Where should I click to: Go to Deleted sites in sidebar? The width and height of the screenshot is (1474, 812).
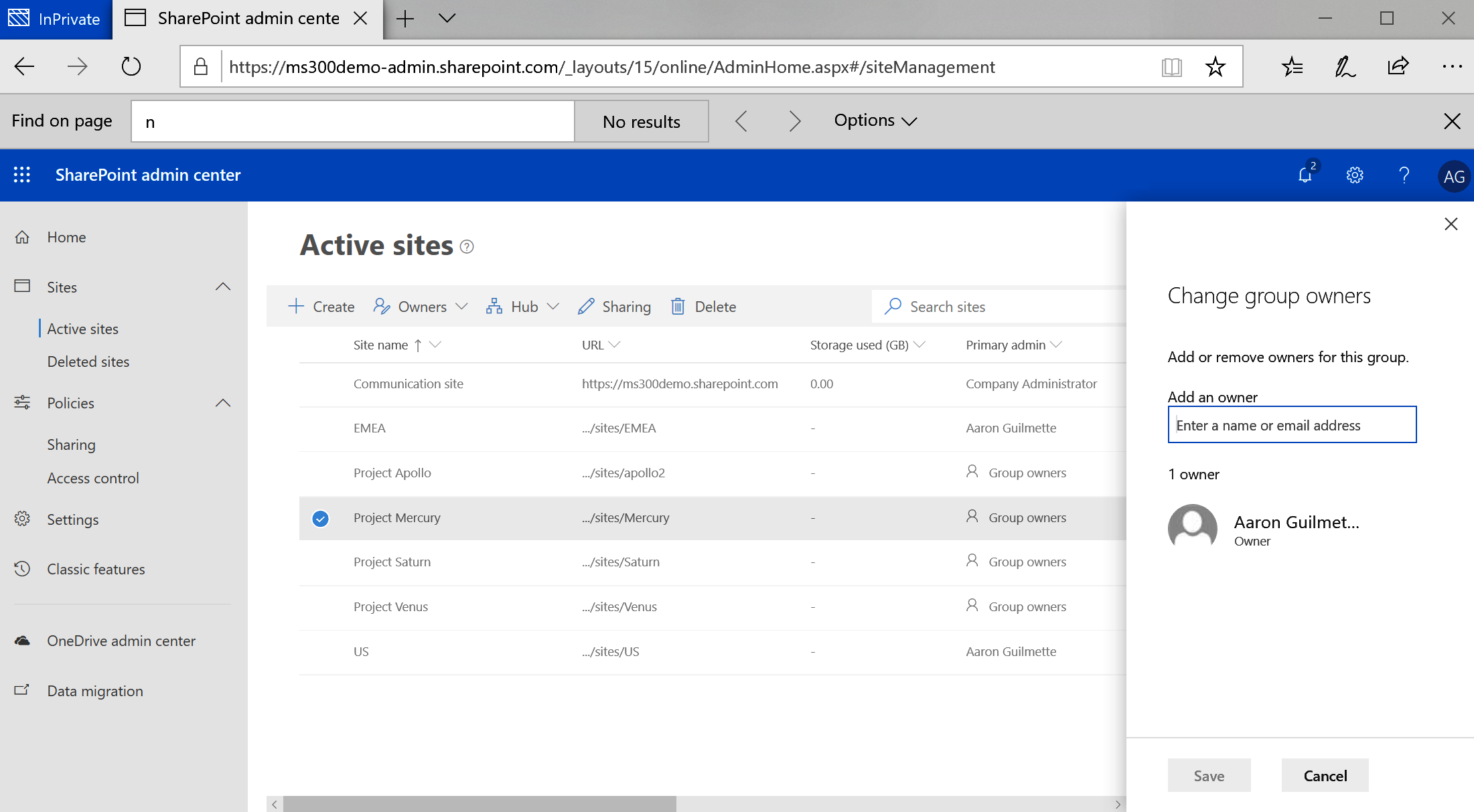click(x=88, y=361)
